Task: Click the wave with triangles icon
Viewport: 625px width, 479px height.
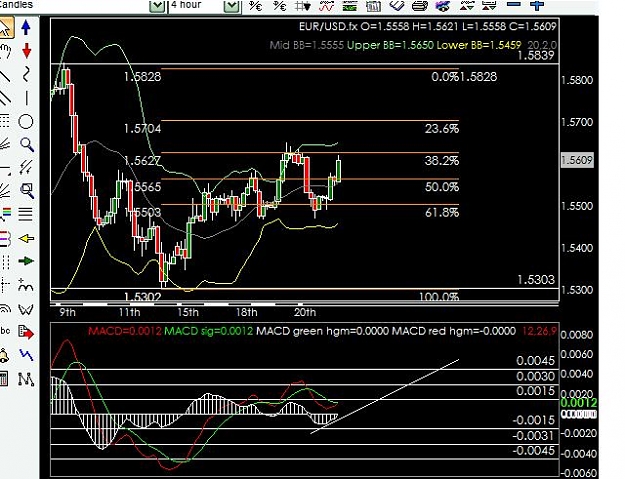Action: coord(467,6)
